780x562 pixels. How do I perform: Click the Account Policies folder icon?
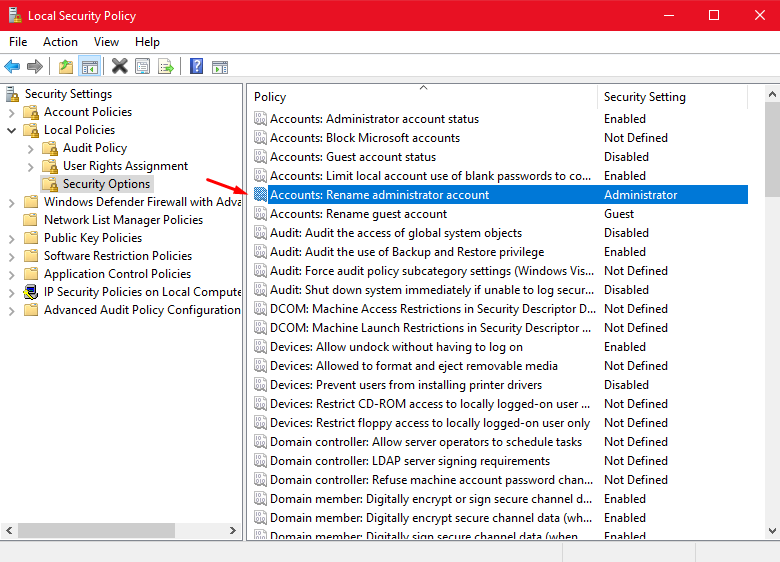31,112
